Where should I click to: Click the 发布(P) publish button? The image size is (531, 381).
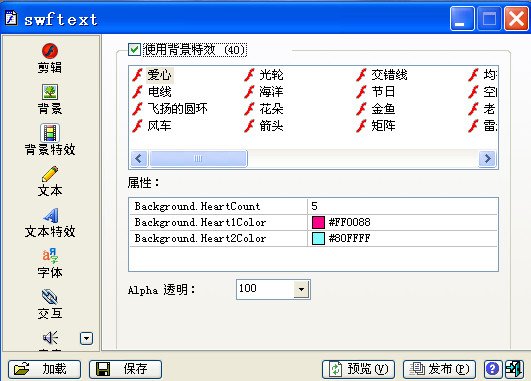click(439, 369)
